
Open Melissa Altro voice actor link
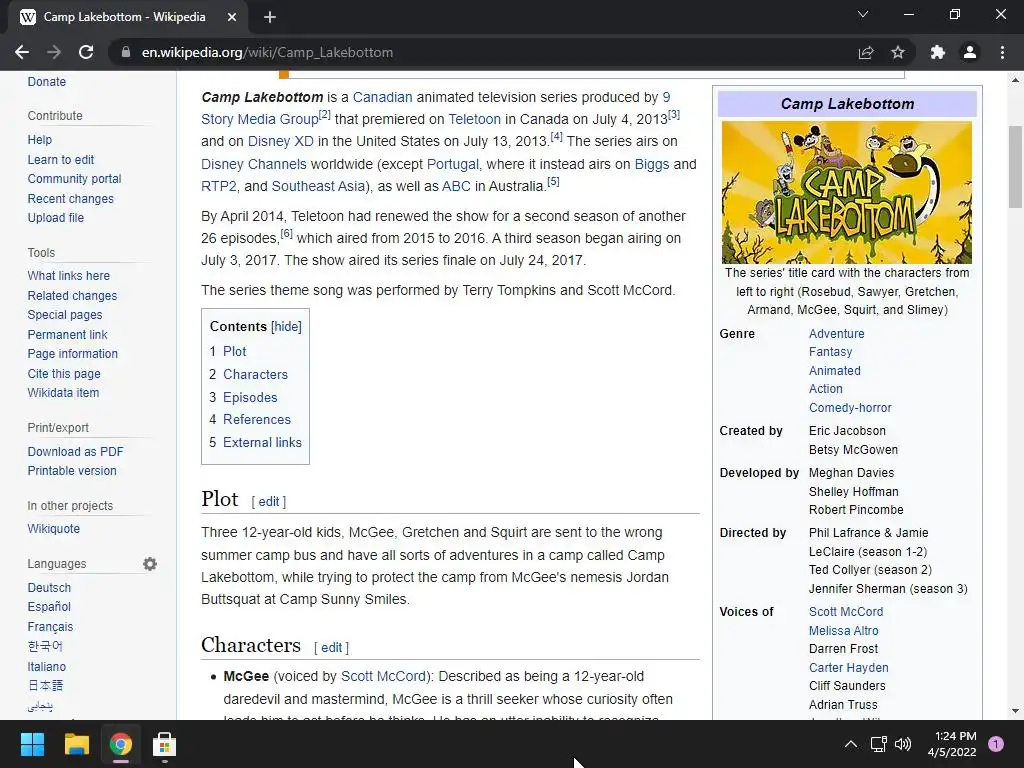(843, 631)
